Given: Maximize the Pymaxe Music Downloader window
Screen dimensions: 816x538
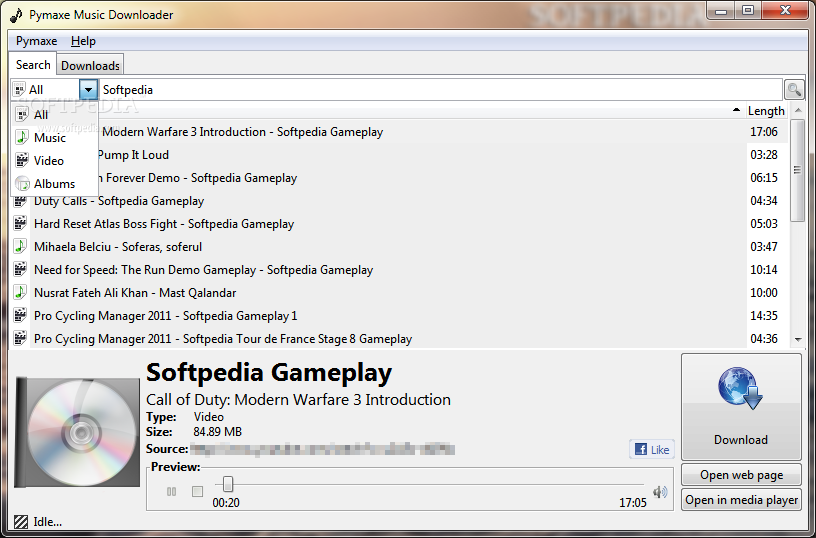Looking at the screenshot, I should click(x=748, y=11).
